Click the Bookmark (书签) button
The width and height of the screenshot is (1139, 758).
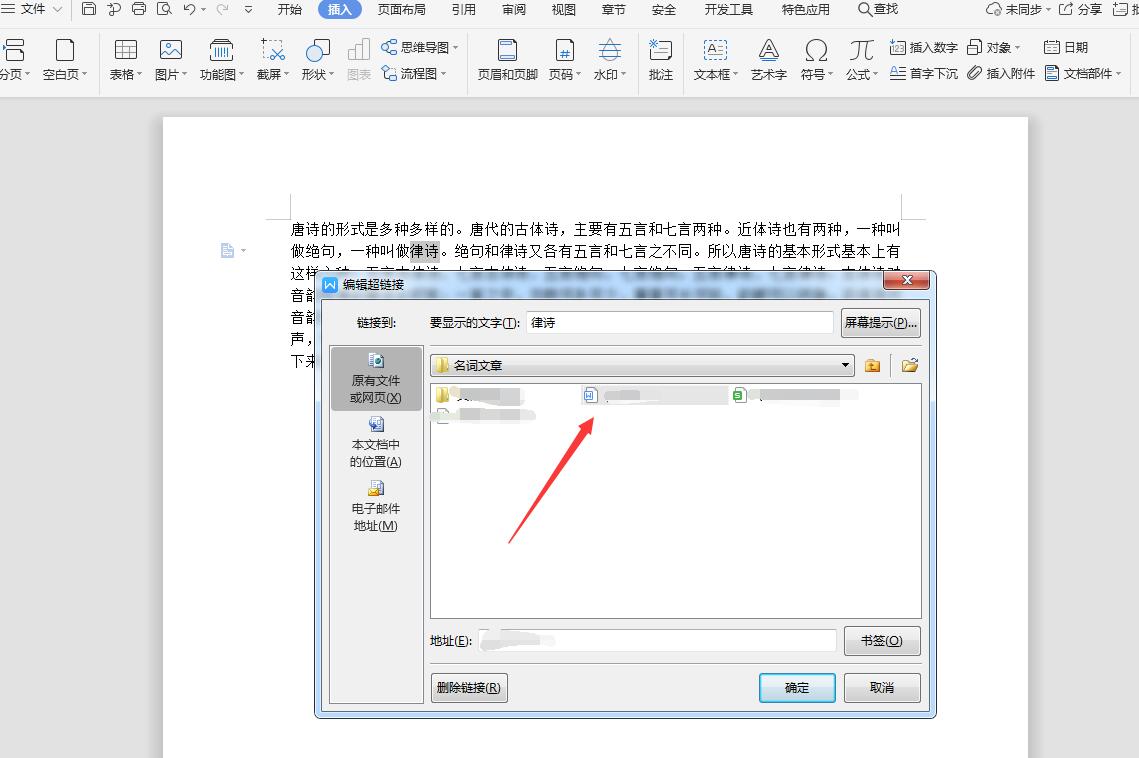[882, 641]
